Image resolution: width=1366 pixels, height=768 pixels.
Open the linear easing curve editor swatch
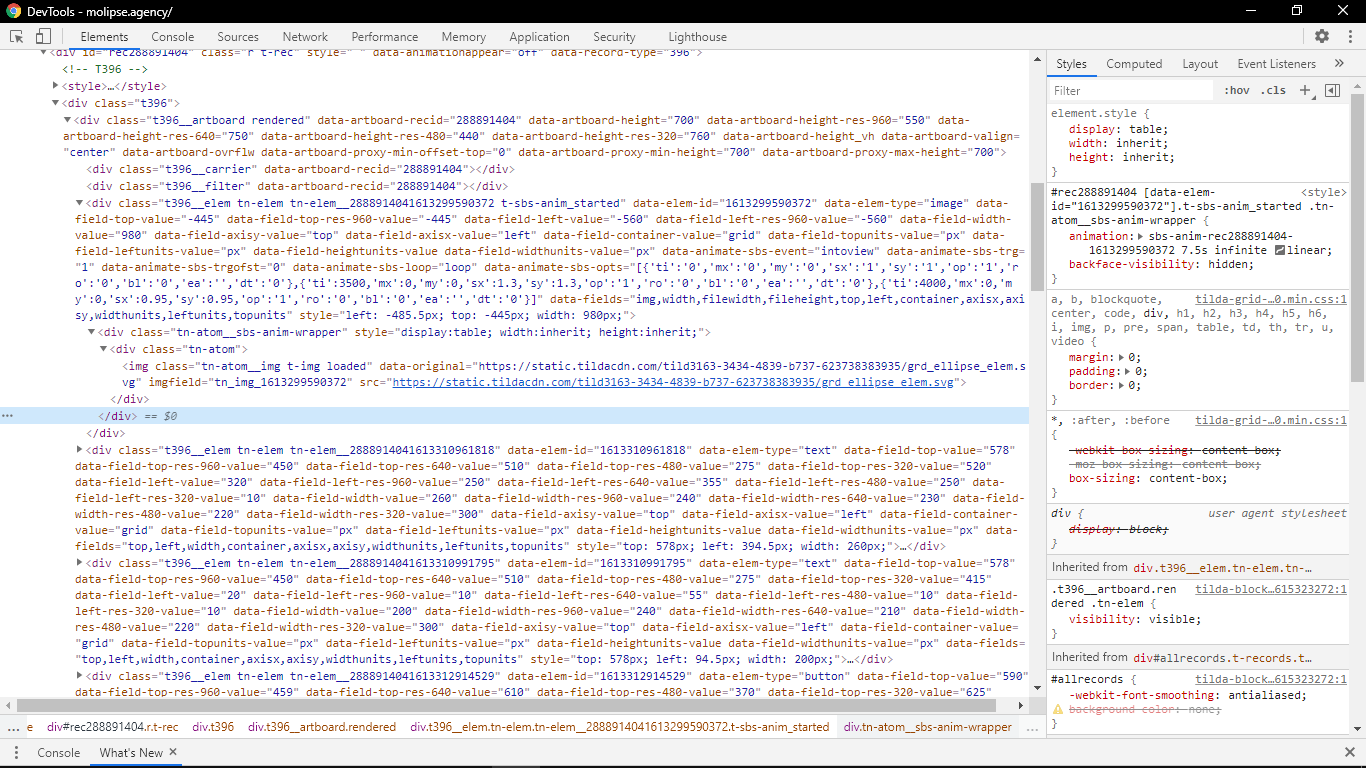pos(1280,250)
